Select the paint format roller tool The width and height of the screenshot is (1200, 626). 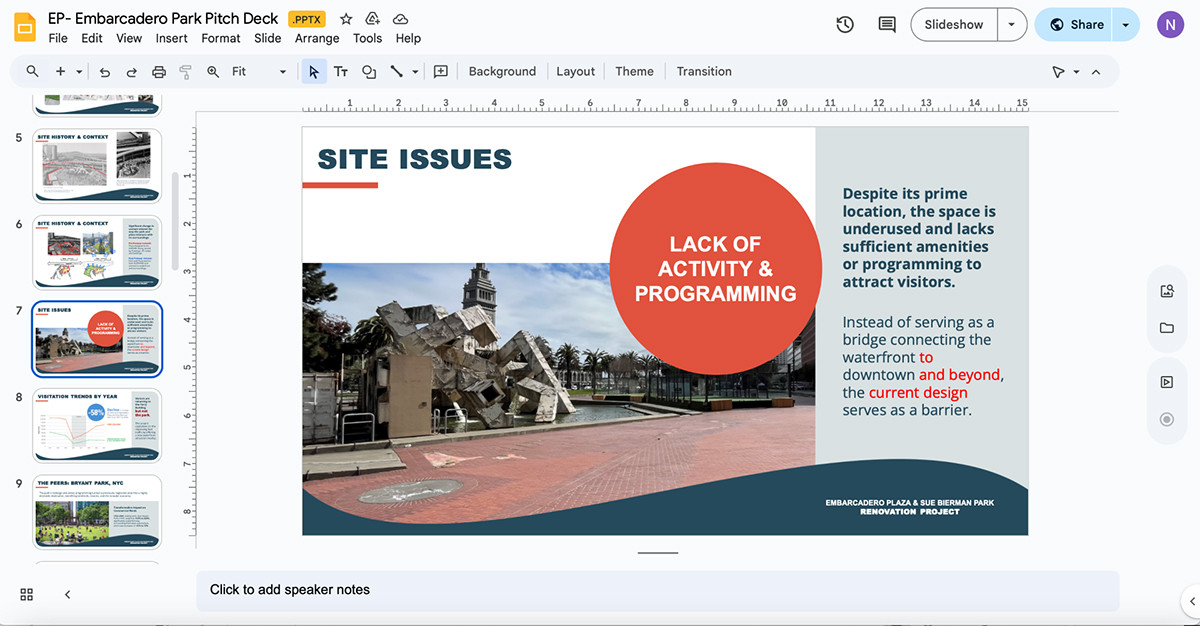click(x=185, y=72)
